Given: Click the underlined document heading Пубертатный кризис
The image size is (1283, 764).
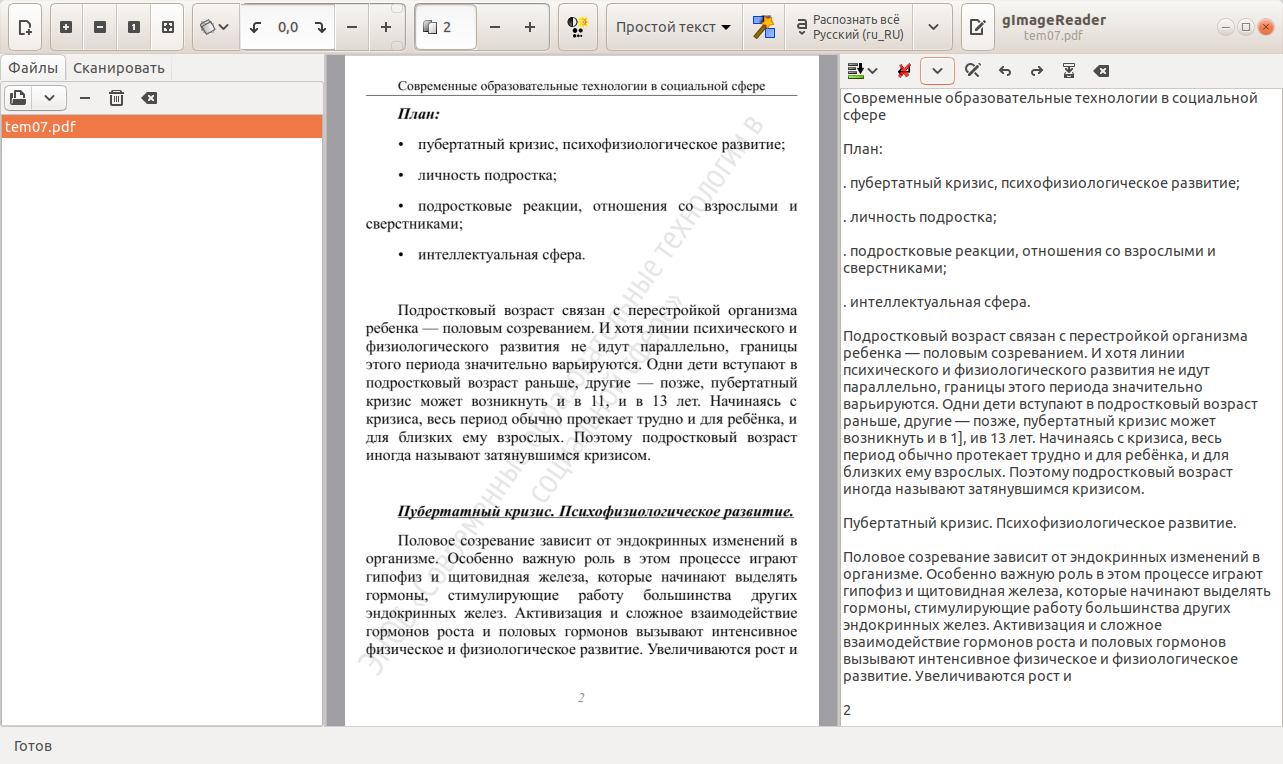Looking at the screenshot, I should [595, 511].
